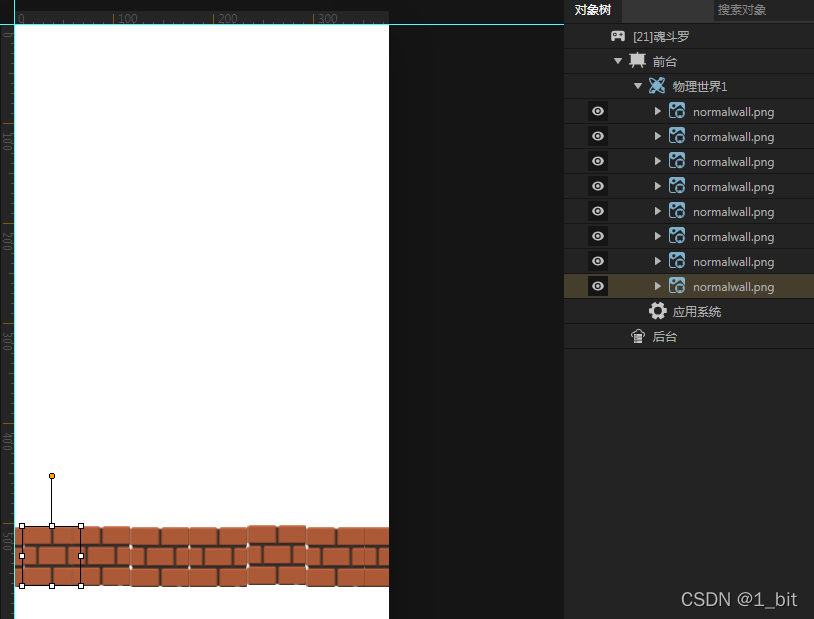Select the fourth normalwall.png label

pos(734,187)
